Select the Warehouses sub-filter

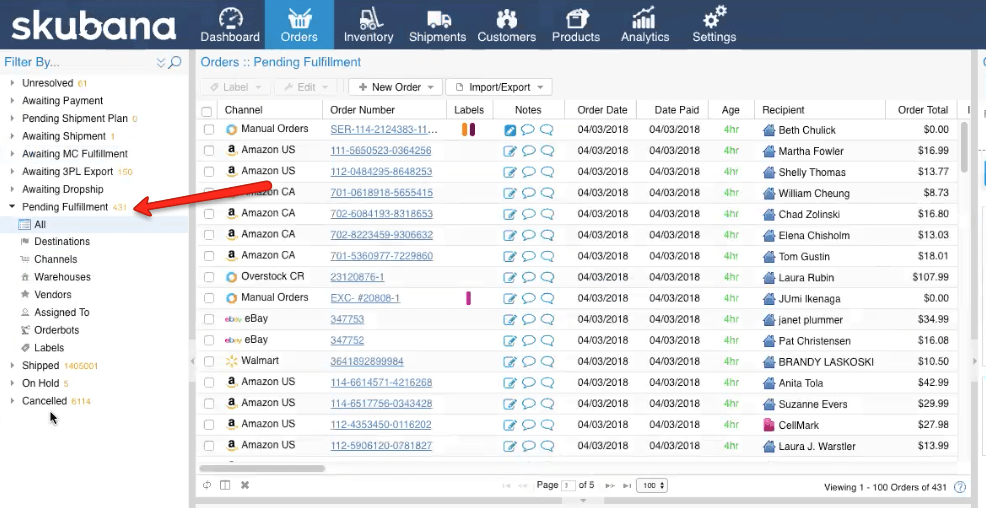pyautogui.click(x=62, y=277)
